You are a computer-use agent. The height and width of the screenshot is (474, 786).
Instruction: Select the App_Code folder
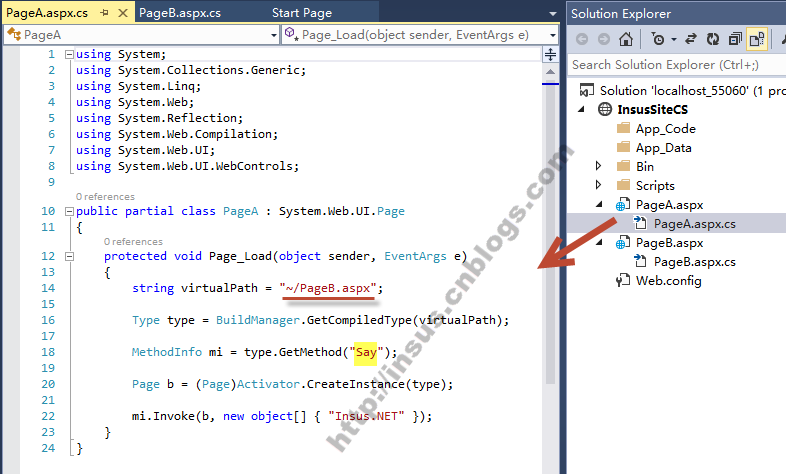[665, 128]
